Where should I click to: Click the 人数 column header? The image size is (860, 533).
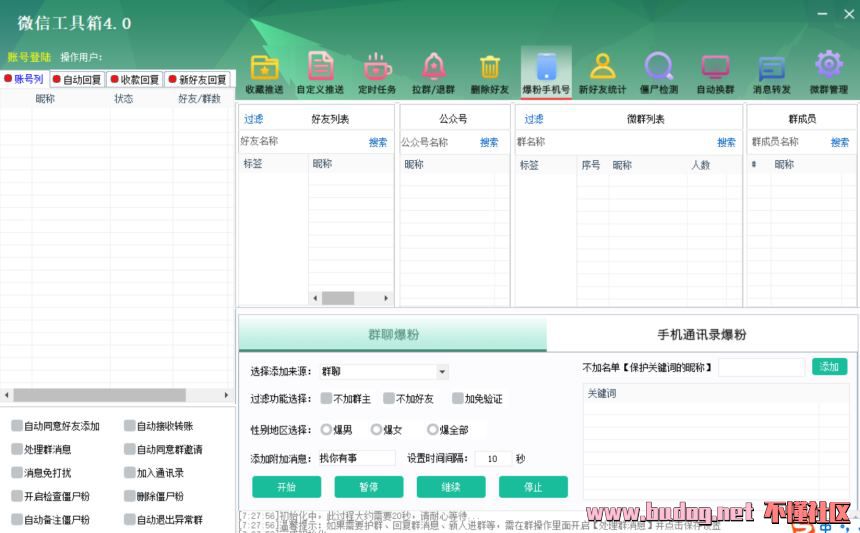coord(700,165)
